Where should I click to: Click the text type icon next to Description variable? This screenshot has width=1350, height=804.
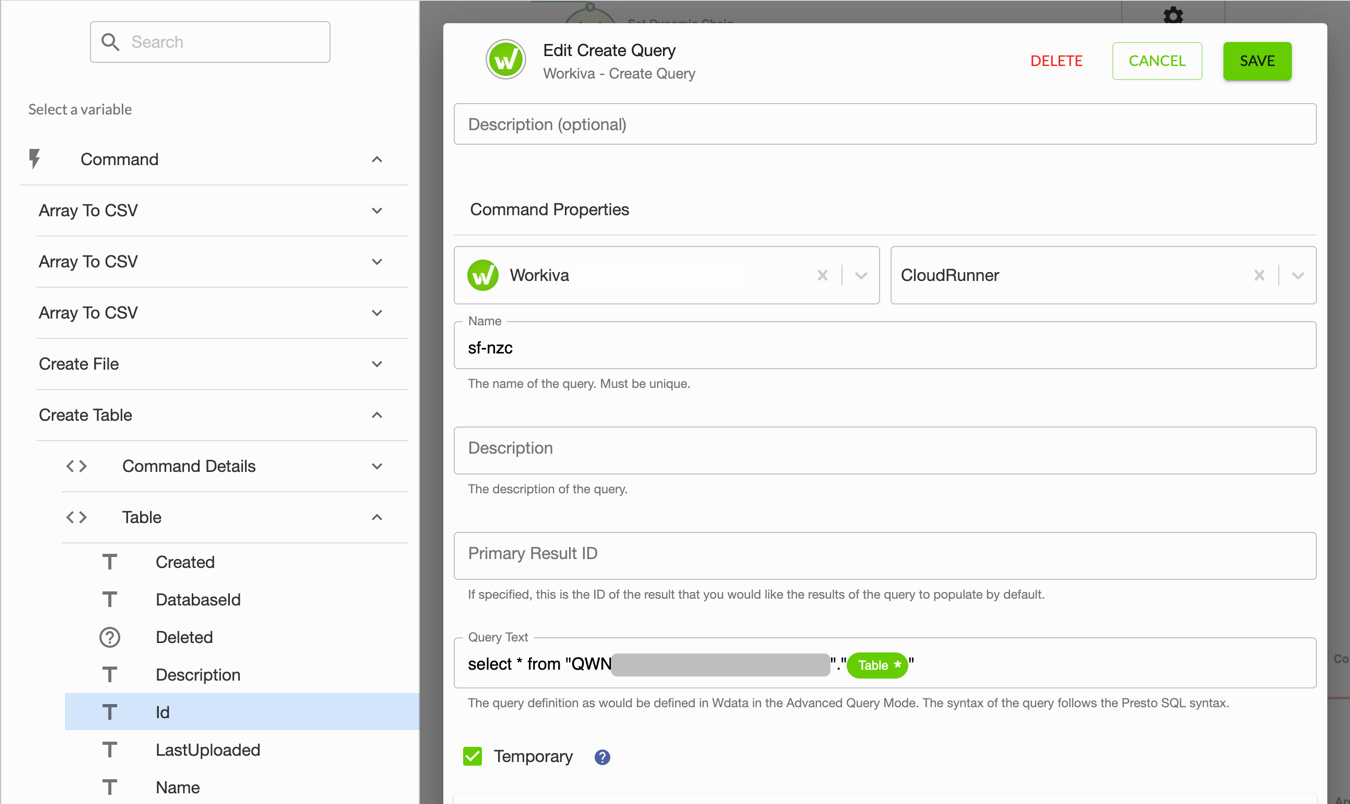tap(110, 675)
